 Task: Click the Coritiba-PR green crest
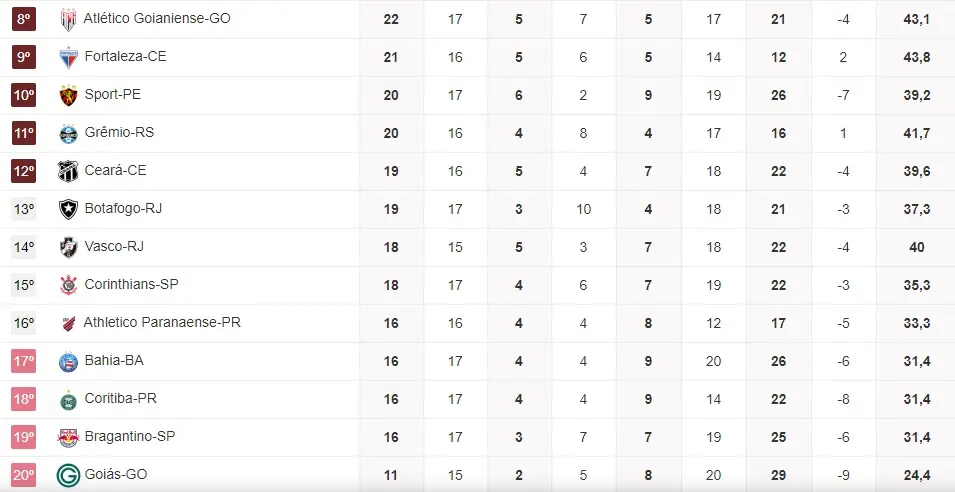[68, 399]
